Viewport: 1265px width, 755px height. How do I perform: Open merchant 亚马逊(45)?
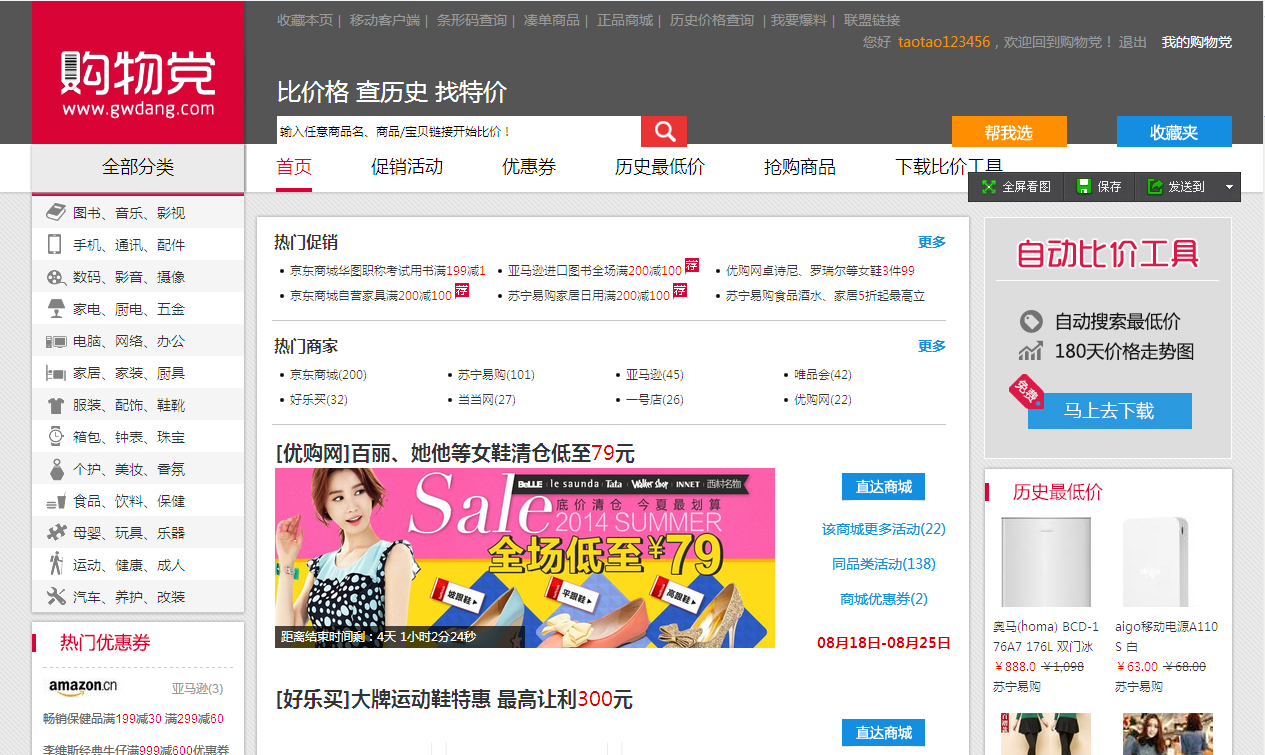pos(655,375)
